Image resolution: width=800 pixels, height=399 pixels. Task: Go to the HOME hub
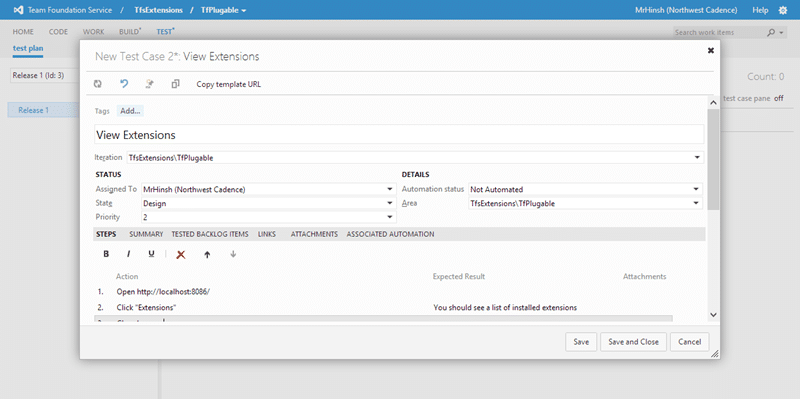(23, 32)
